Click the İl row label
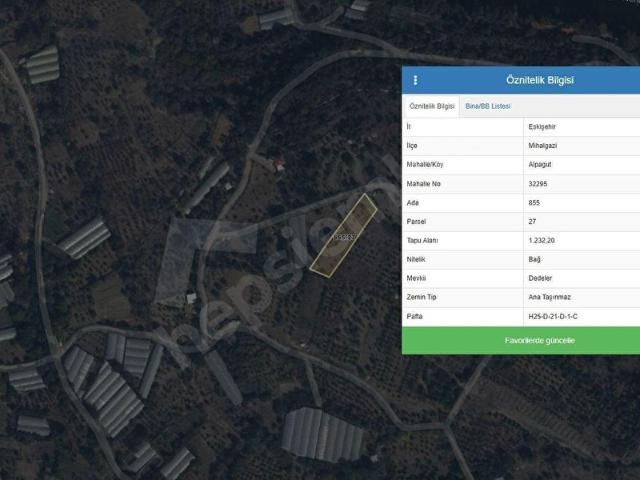Image resolution: width=640 pixels, height=480 pixels. pyautogui.click(x=409, y=127)
